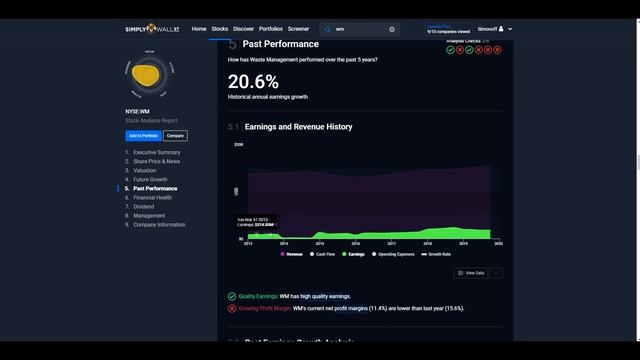The height and width of the screenshot is (360, 640).
Task: Go to the Home nav item
Action: pos(199,29)
